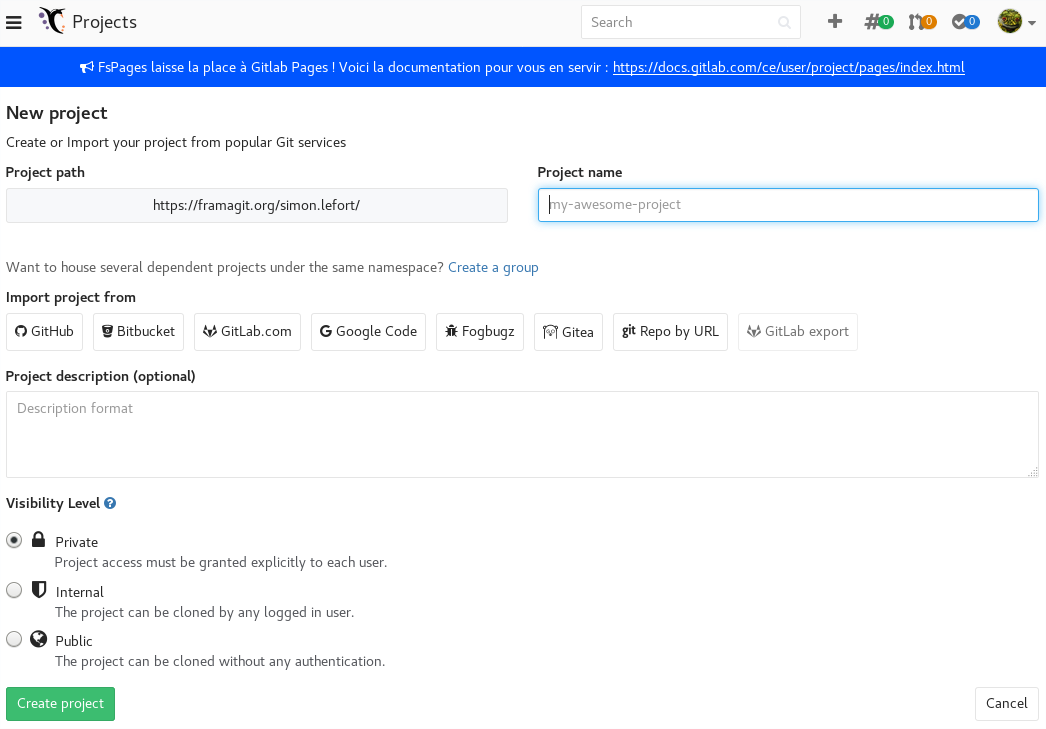
Task: Open the merge requests counter icon
Action: coord(922,22)
